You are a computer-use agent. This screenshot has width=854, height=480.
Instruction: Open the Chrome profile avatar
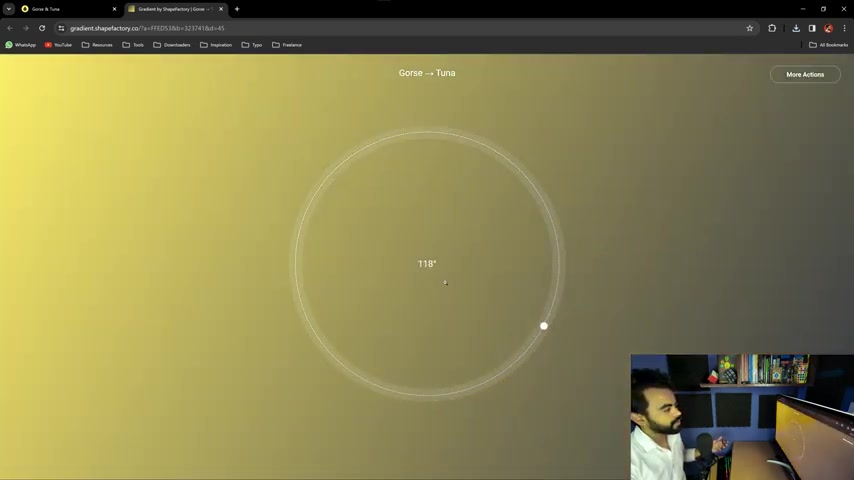tap(828, 28)
